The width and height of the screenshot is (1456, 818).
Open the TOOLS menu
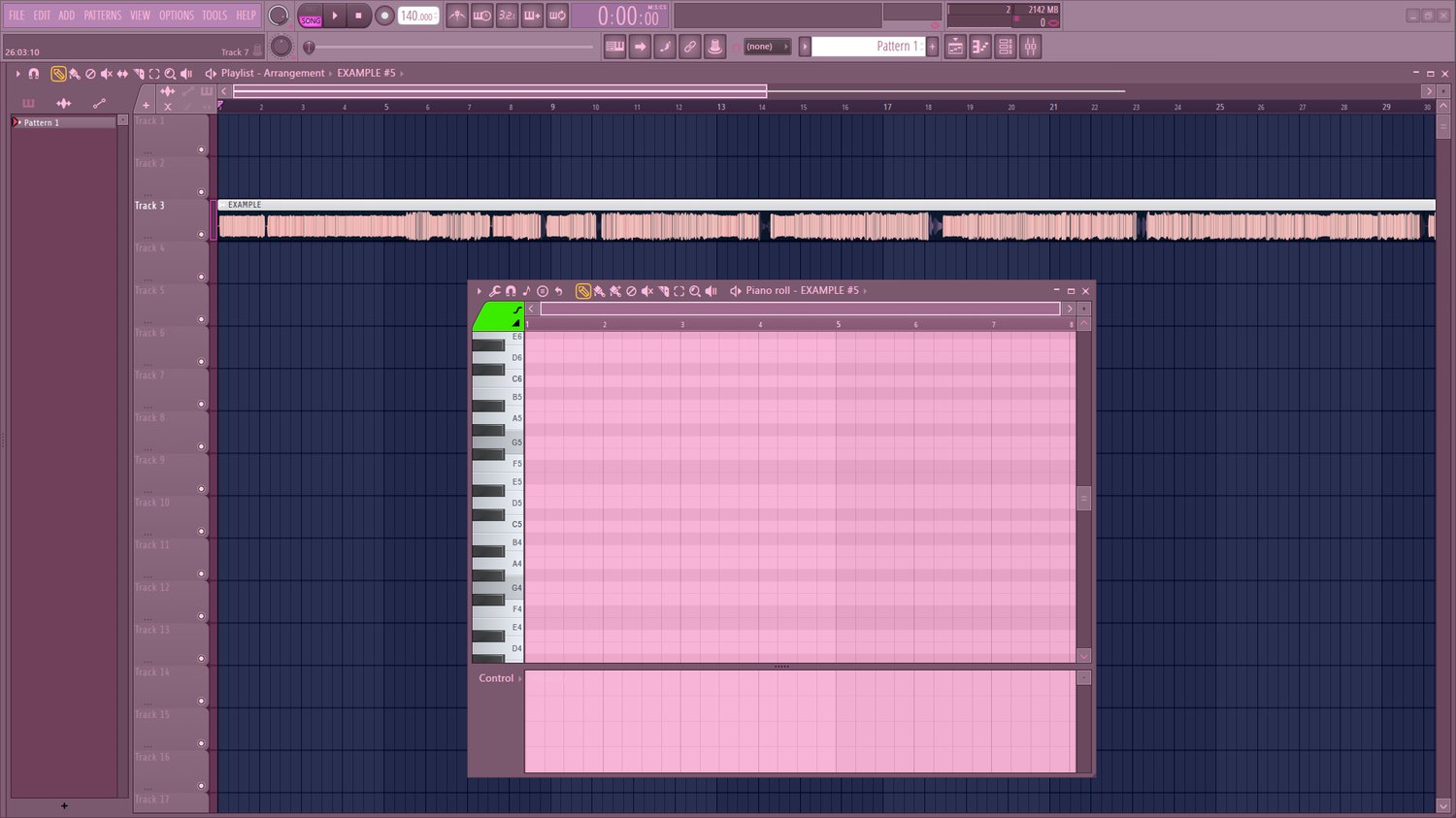[215, 16]
